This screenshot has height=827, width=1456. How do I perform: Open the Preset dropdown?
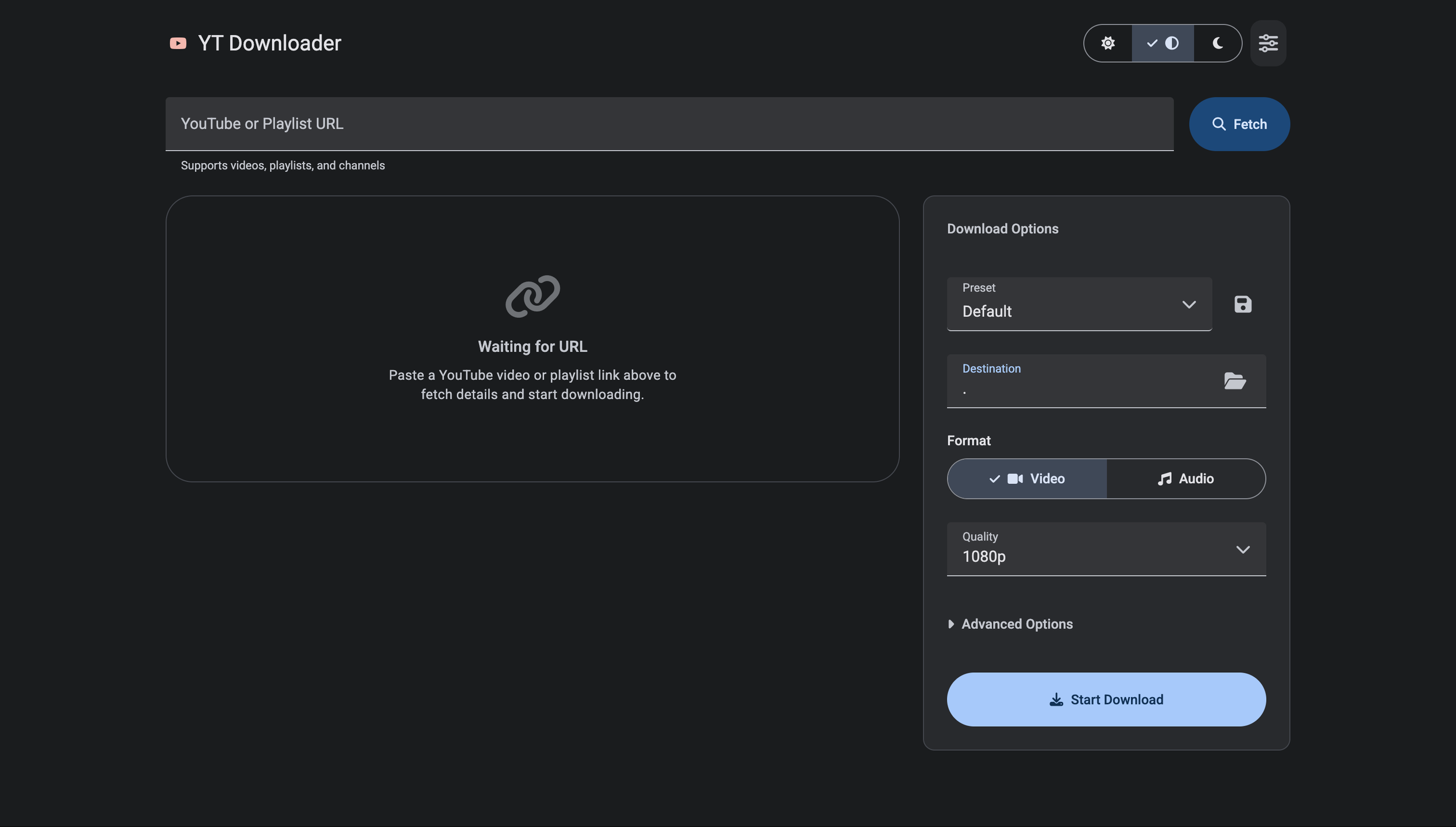coord(1079,304)
